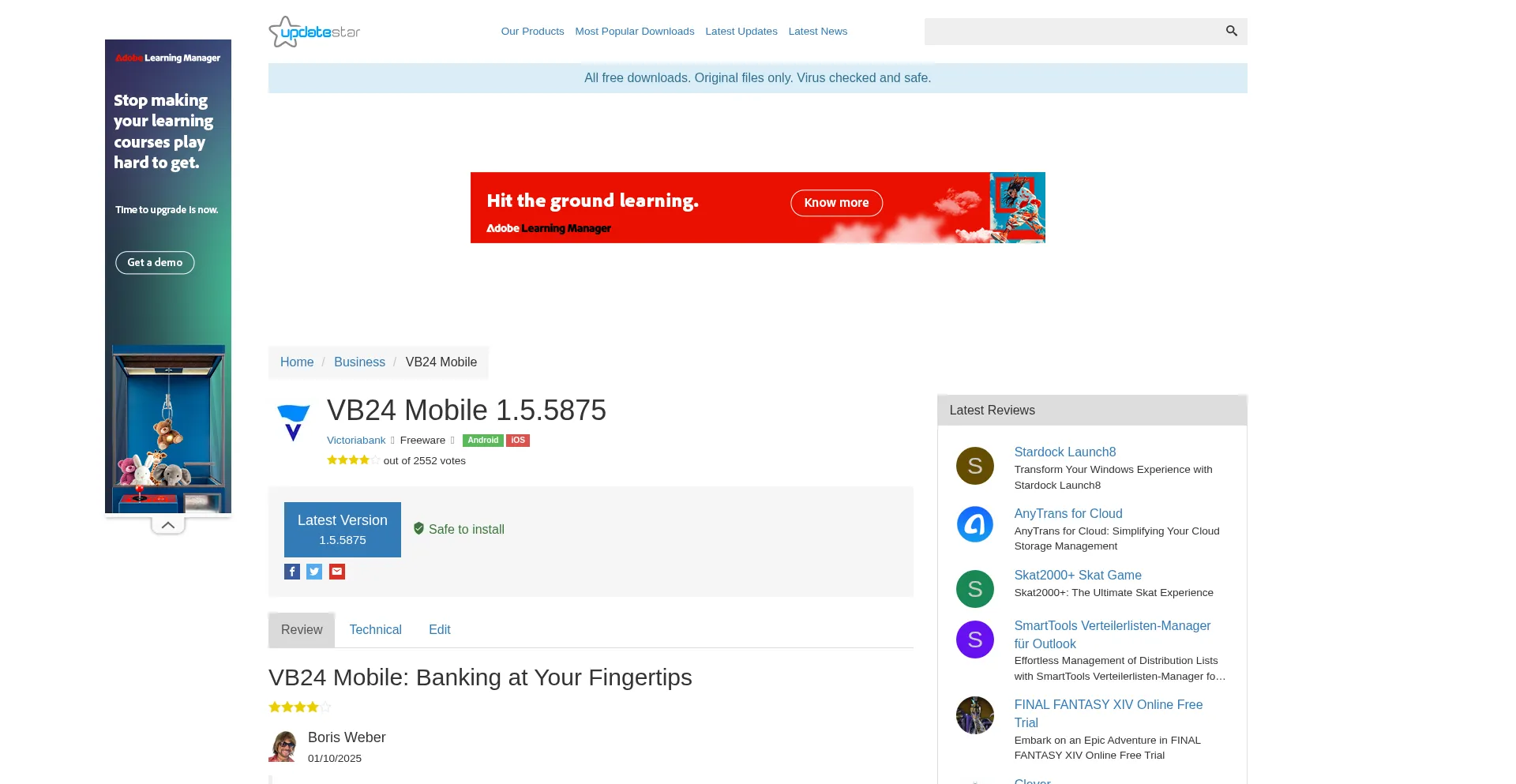Click the Freeware license label
Image resolution: width=1516 pixels, height=784 pixels.
point(422,441)
